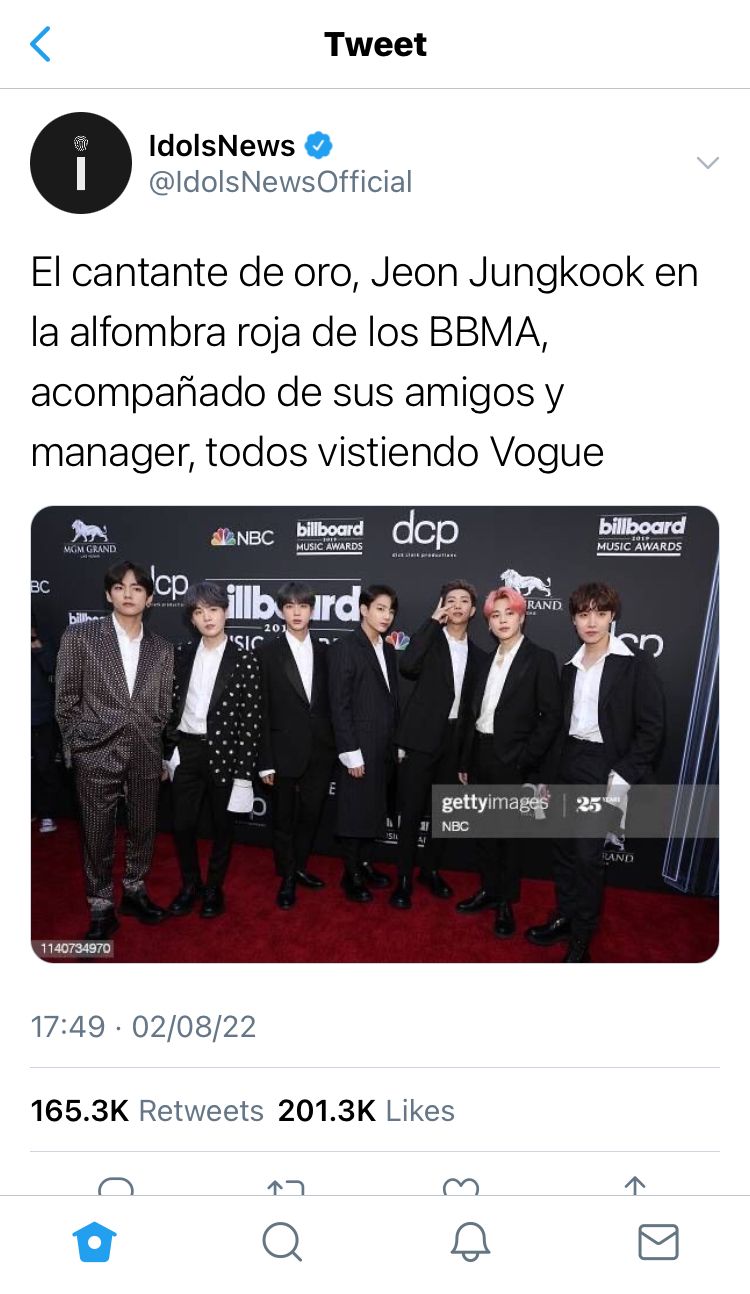Like the tweet with the heart icon

point(461,1186)
